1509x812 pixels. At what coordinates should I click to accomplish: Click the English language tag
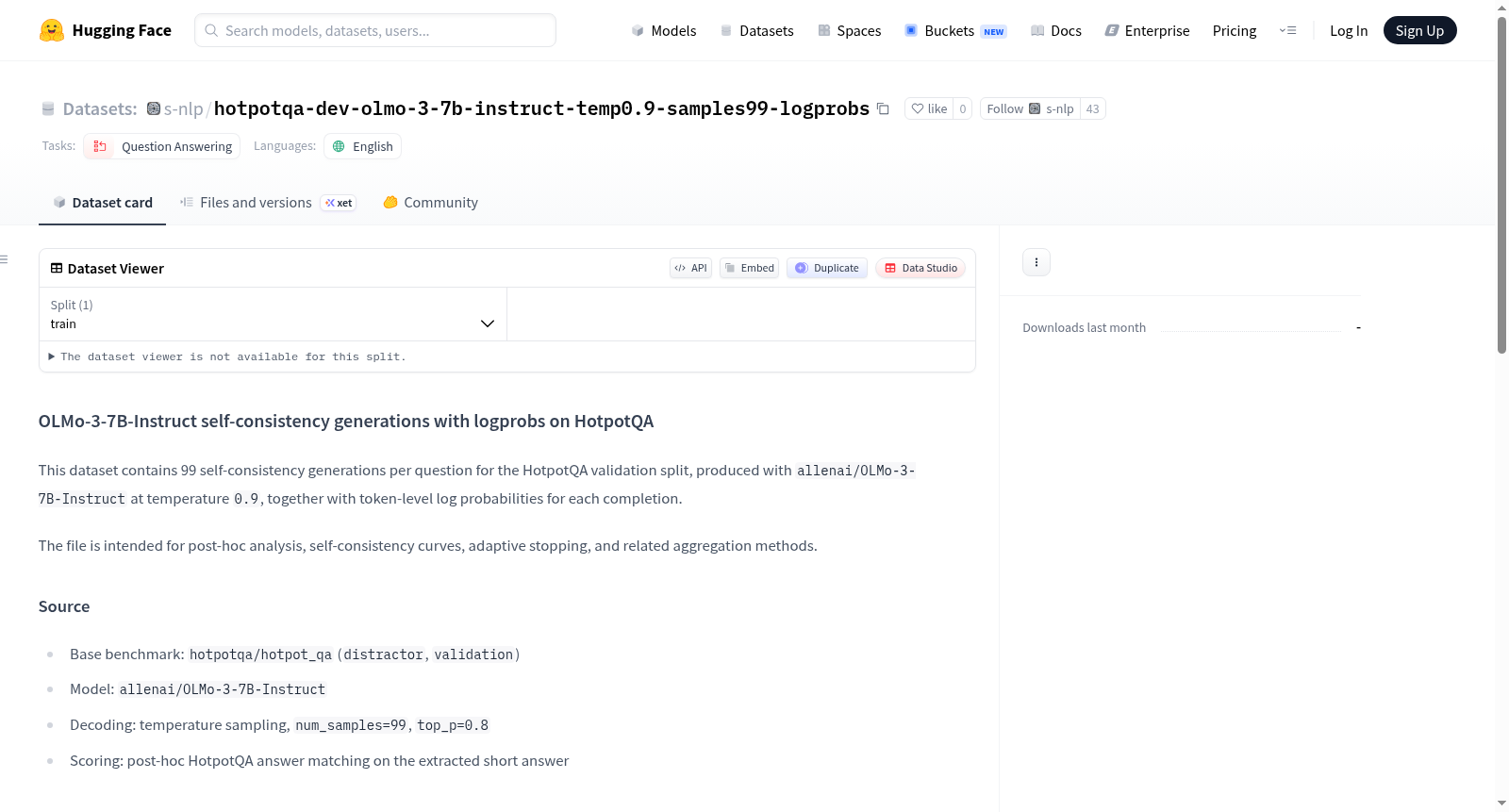pos(363,146)
